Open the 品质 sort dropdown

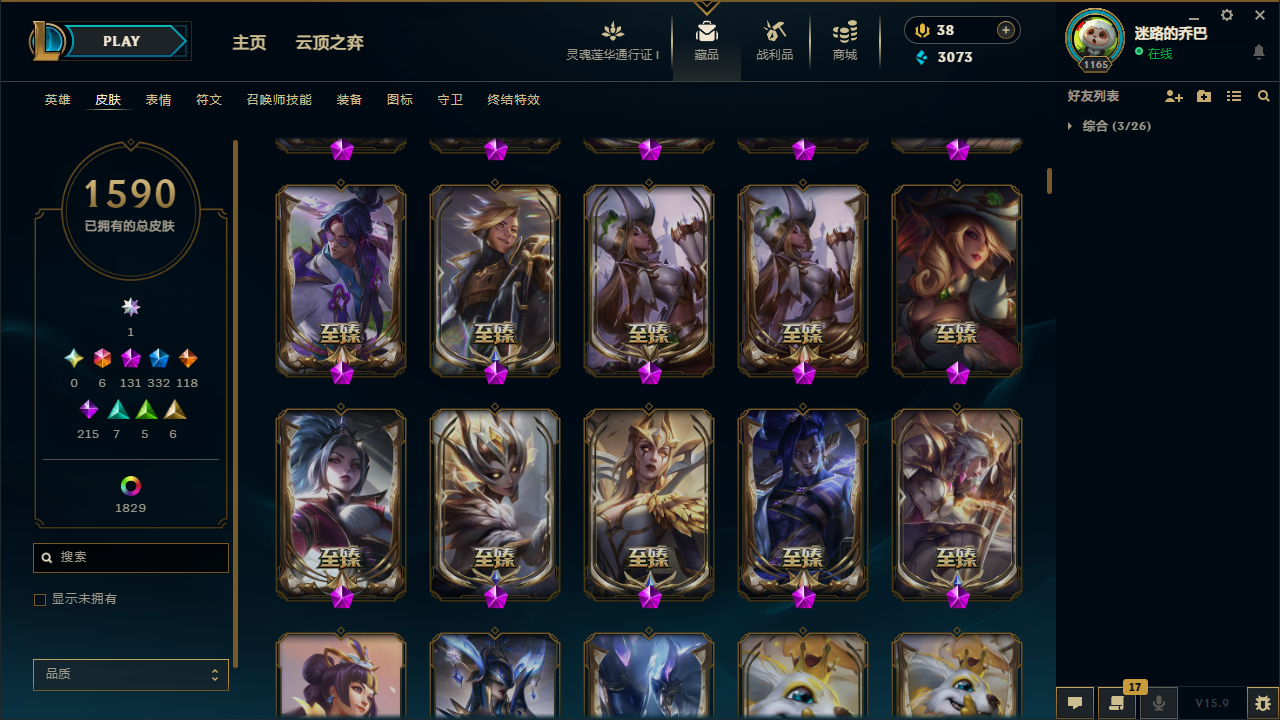coord(131,675)
